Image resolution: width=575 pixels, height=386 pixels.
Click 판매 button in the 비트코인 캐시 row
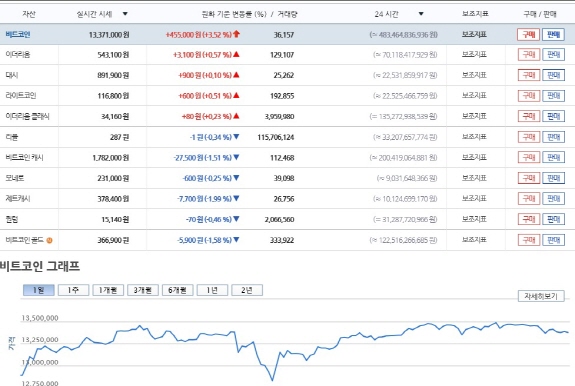point(553,158)
